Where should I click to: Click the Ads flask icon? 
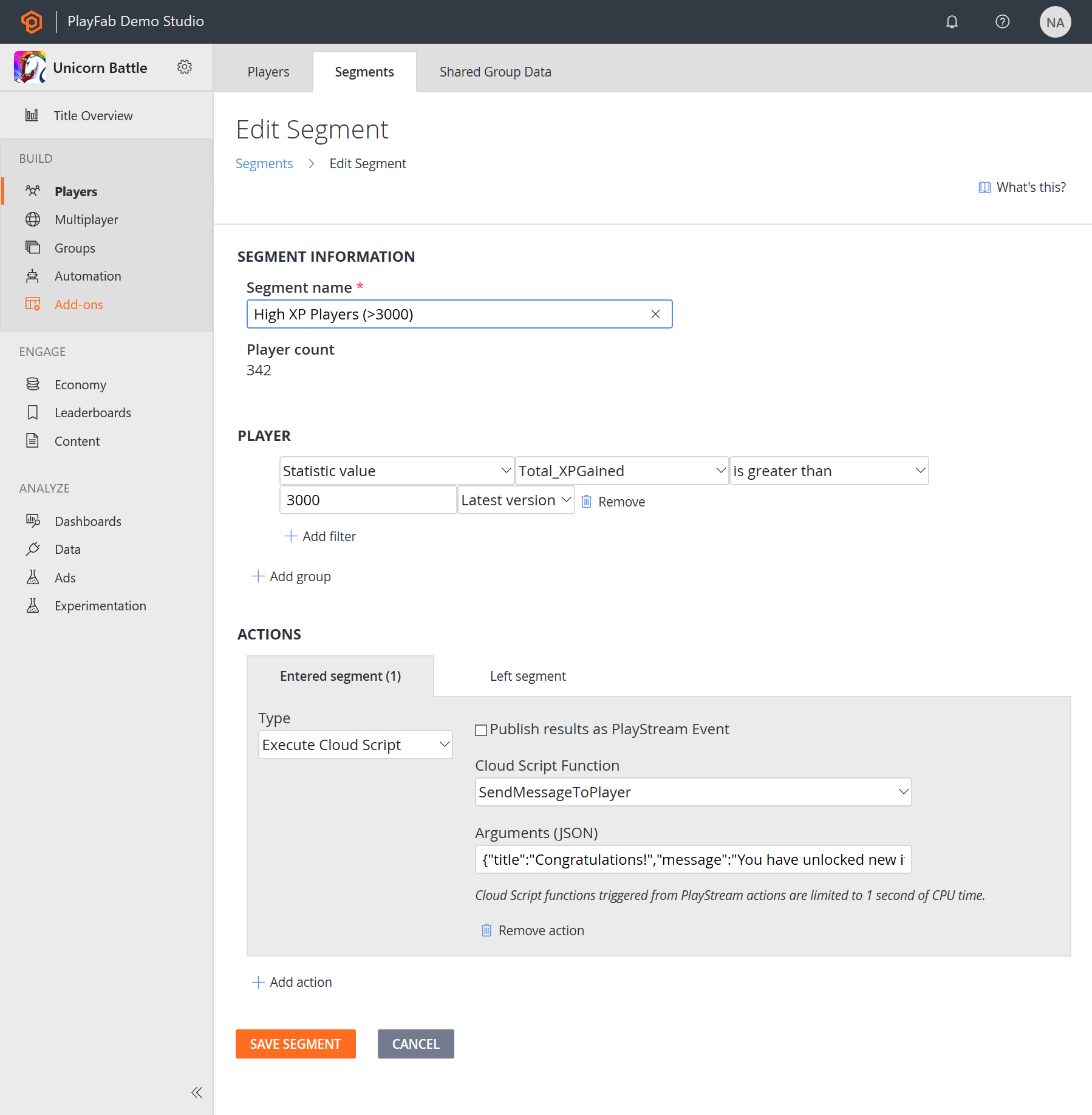click(33, 577)
